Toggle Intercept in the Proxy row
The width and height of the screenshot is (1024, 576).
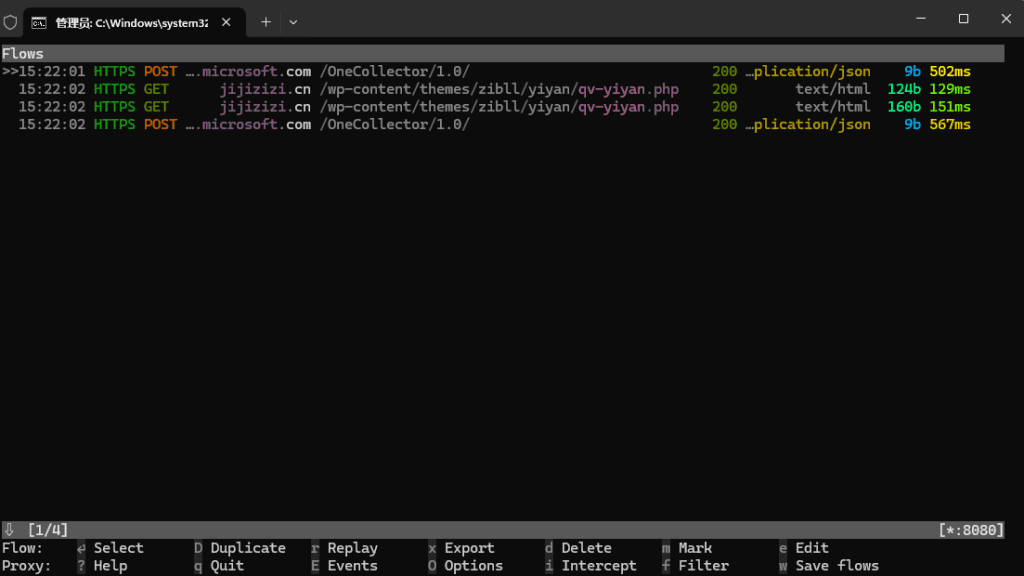(x=598, y=566)
